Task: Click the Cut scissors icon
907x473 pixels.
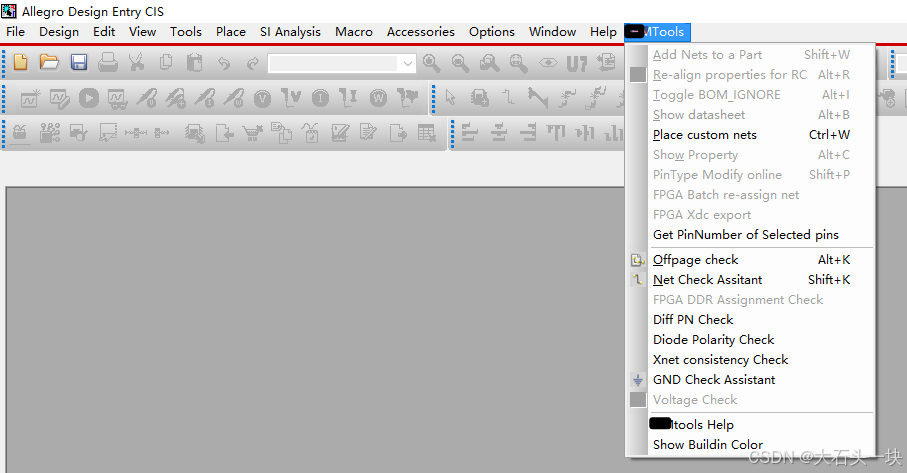Action: coord(137,62)
